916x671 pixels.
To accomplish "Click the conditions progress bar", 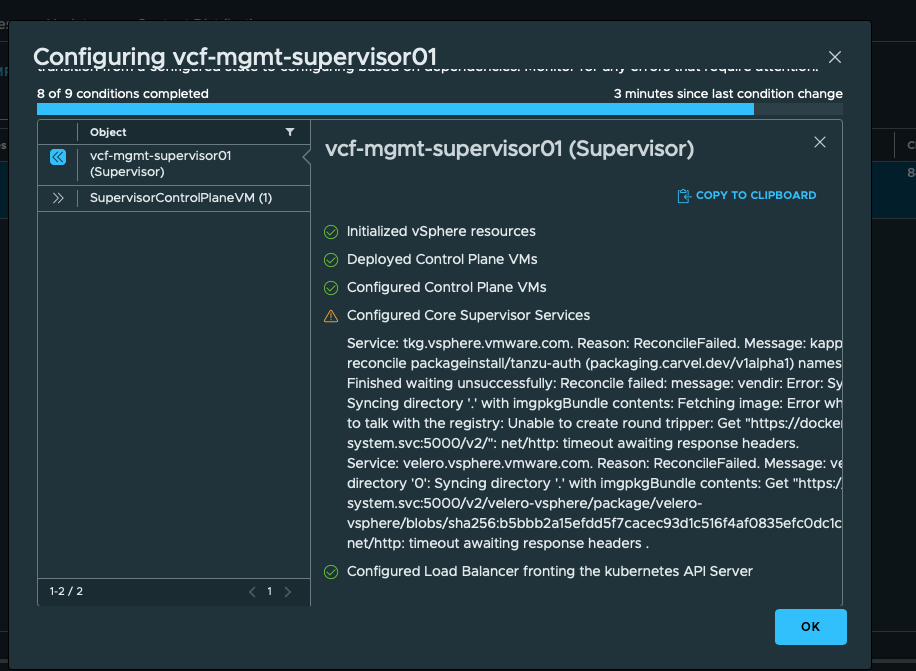I will pyautogui.click(x=439, y=109).
